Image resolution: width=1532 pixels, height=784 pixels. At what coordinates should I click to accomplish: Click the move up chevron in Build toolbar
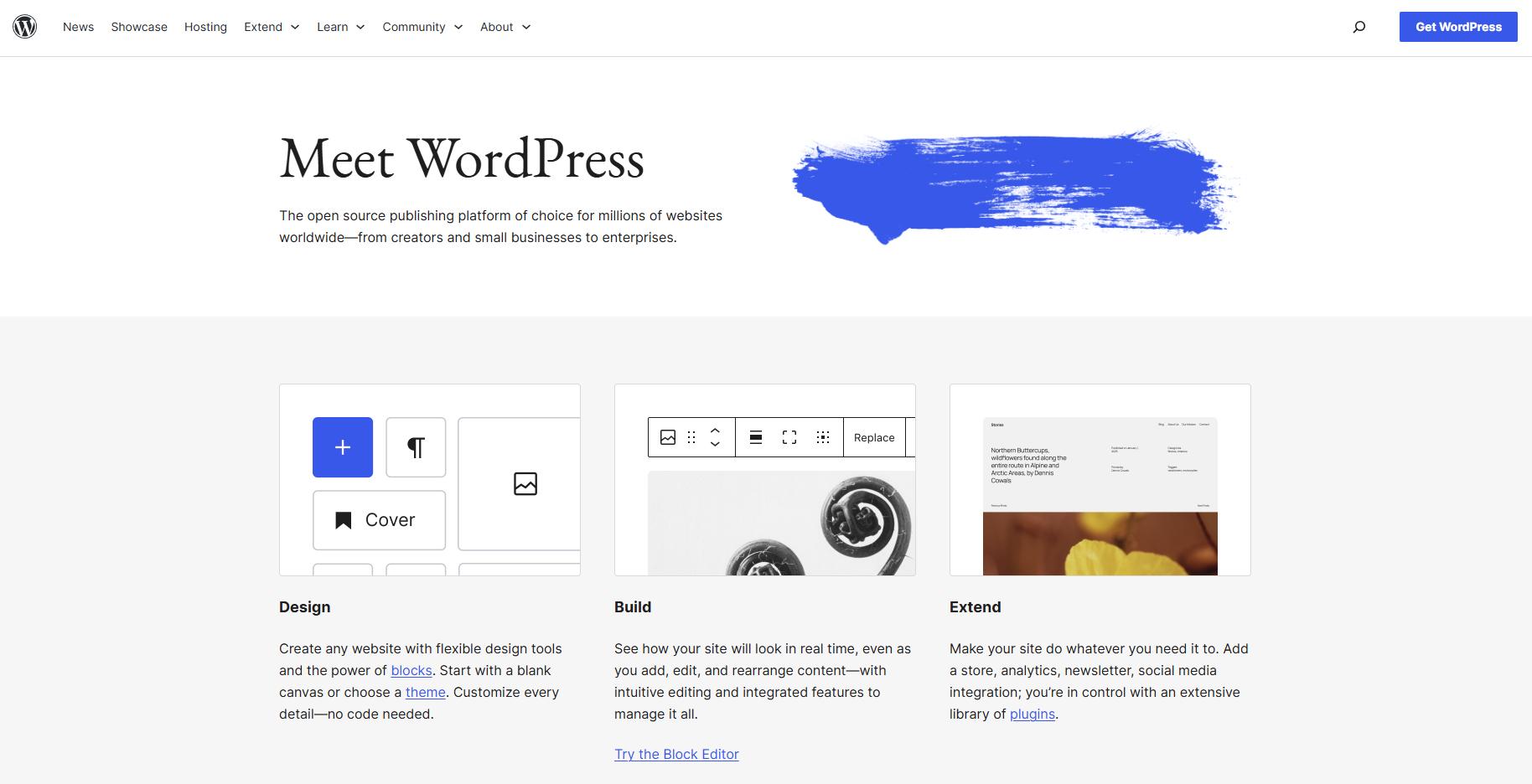715,431
